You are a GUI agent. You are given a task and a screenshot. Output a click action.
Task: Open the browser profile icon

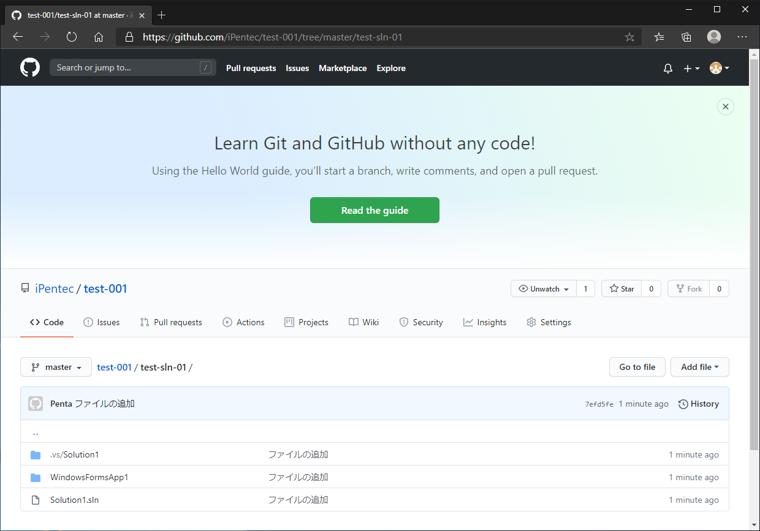pos(713,36)
